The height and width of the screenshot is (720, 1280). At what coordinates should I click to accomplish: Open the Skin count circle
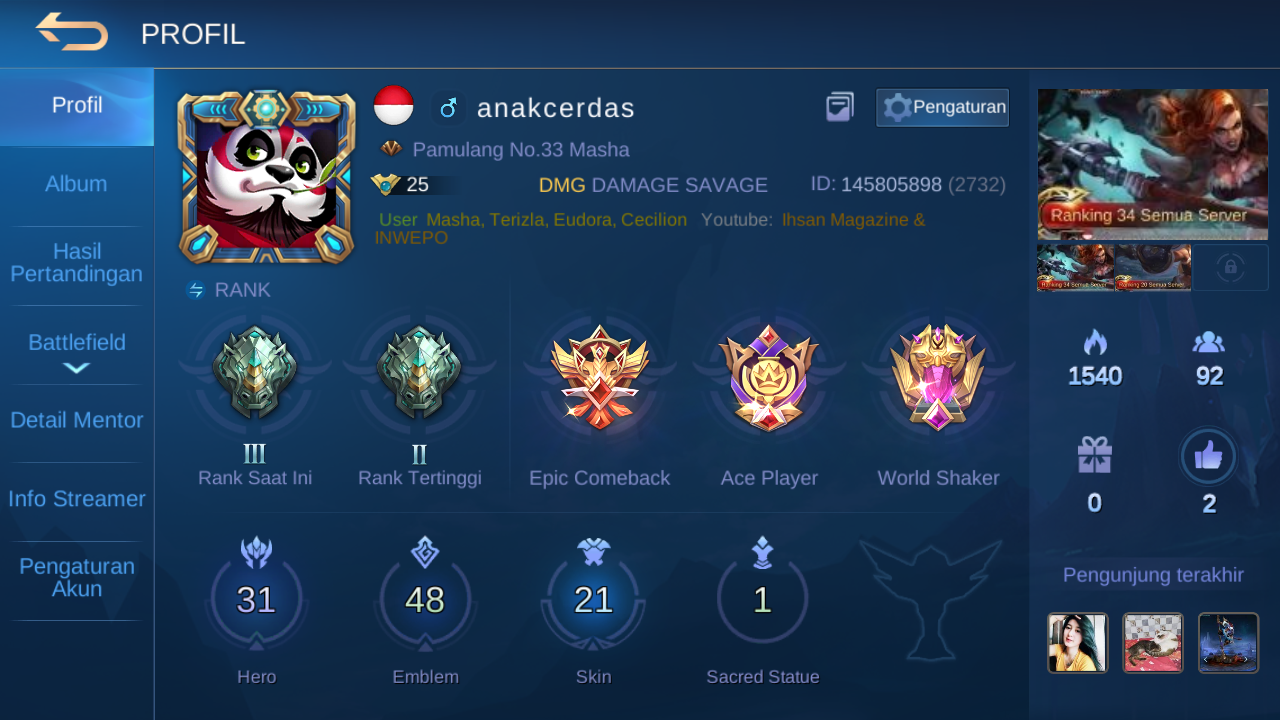point(593,600)
